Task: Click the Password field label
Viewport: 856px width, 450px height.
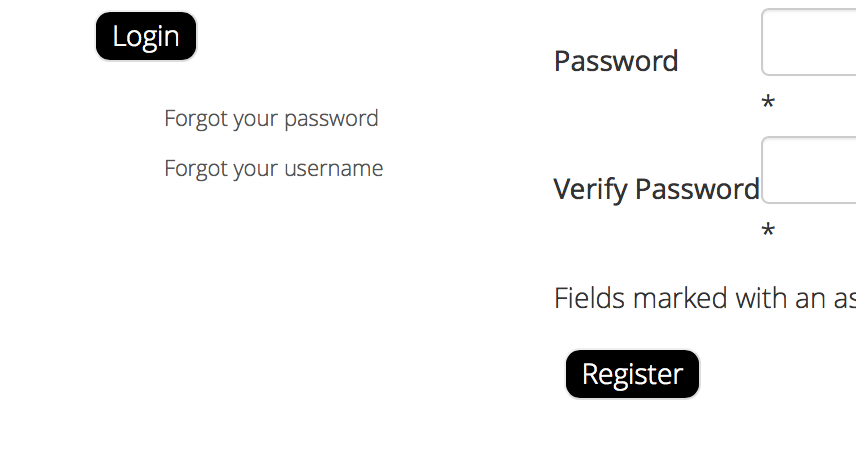Action: 616,61
